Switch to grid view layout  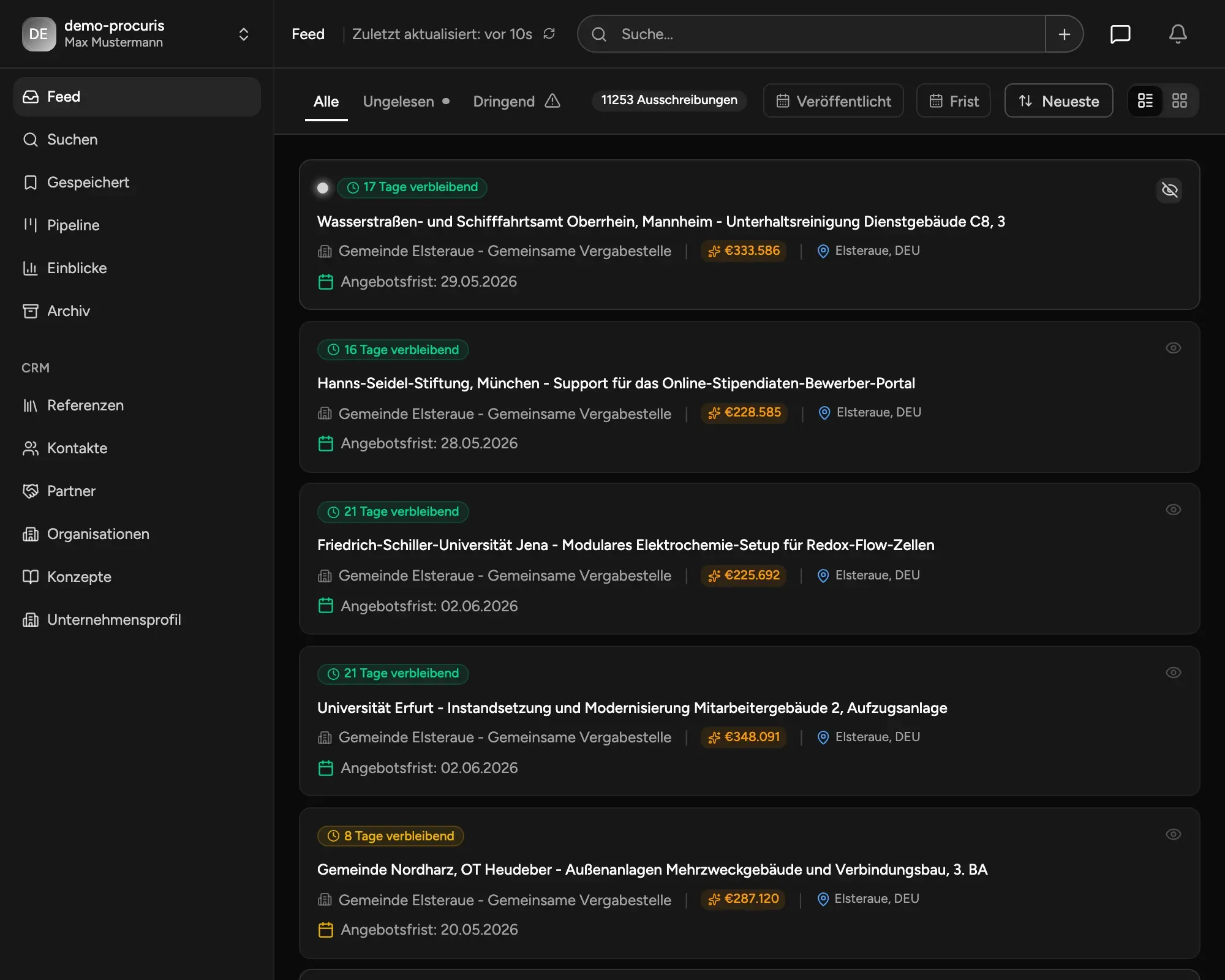[x=1180, y=100]
